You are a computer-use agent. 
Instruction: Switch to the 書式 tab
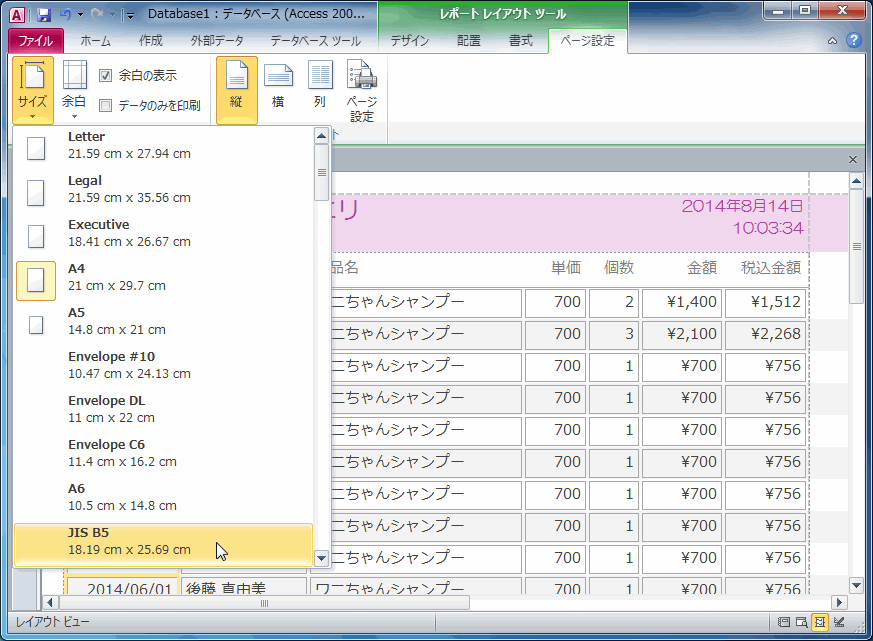click(x=521, y=41)
